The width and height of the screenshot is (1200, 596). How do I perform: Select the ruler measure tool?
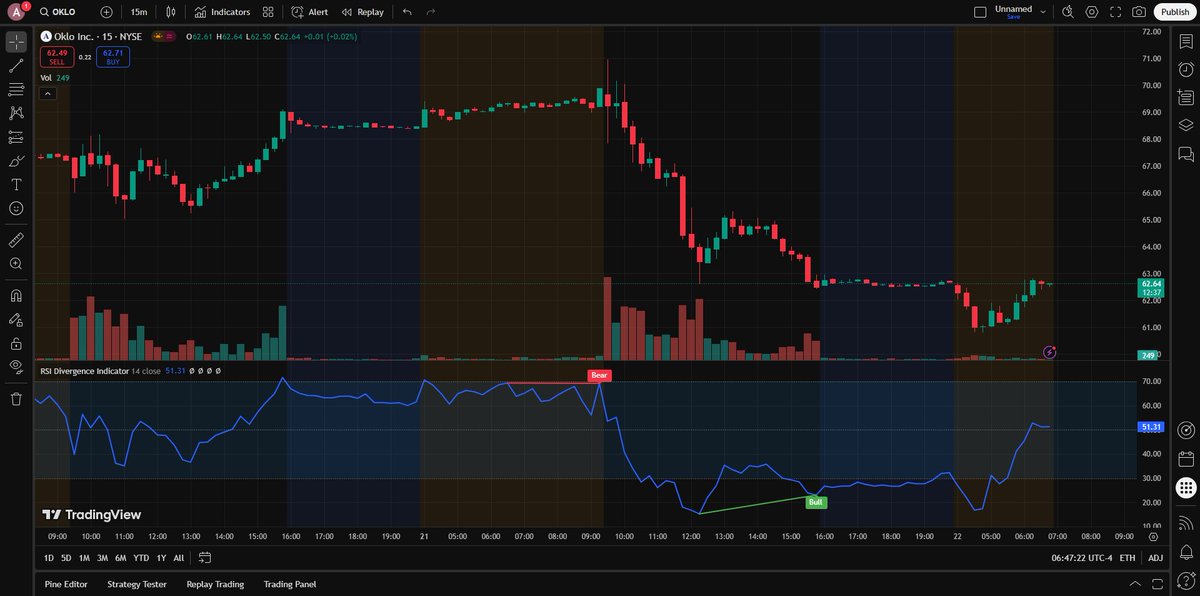pyautogui.click(x=16, y=240)
